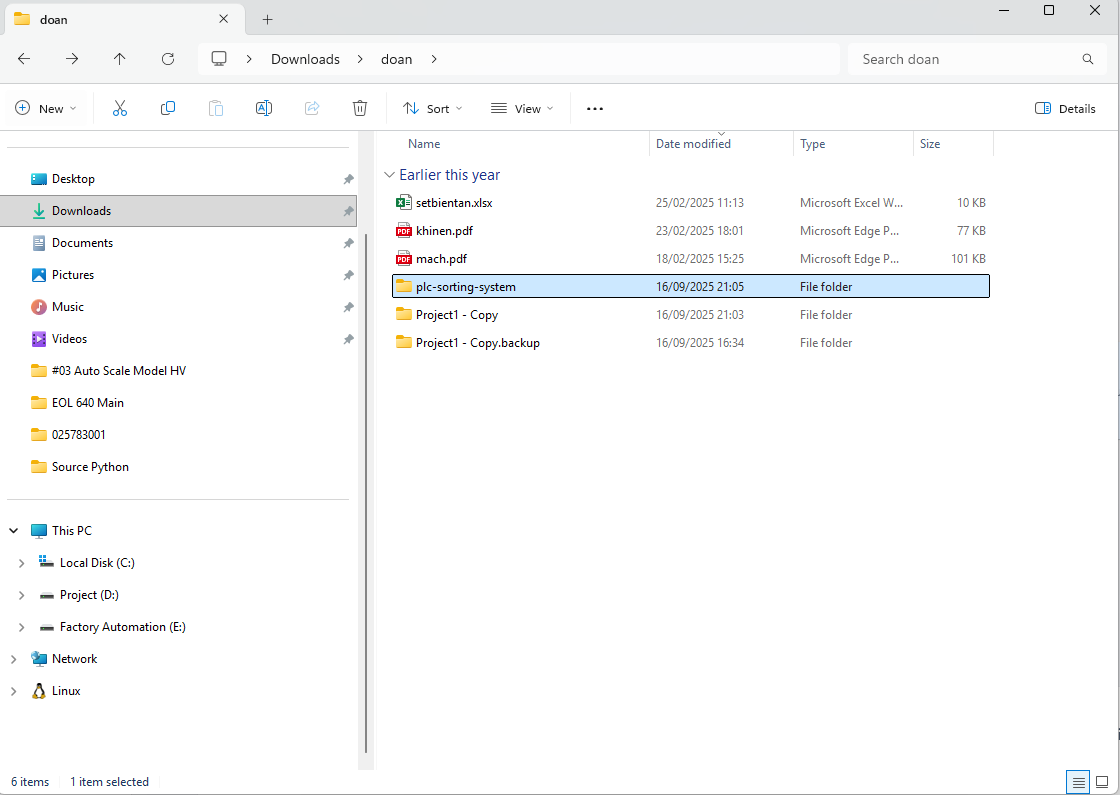The image size is (1120, 795).
Task: Open the Sort dropdown
Action: (433, 108)
